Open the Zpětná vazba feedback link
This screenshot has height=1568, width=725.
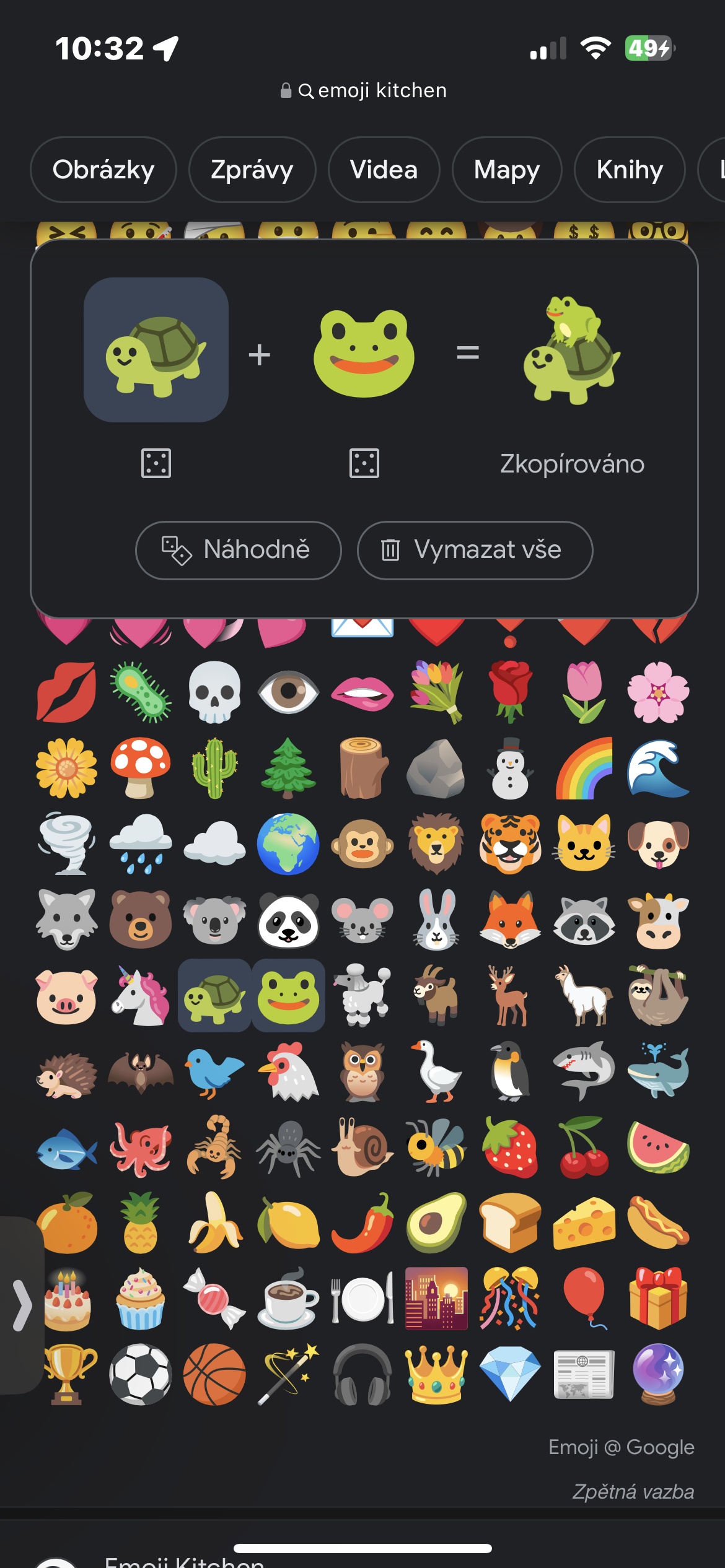pos(633,1491)
